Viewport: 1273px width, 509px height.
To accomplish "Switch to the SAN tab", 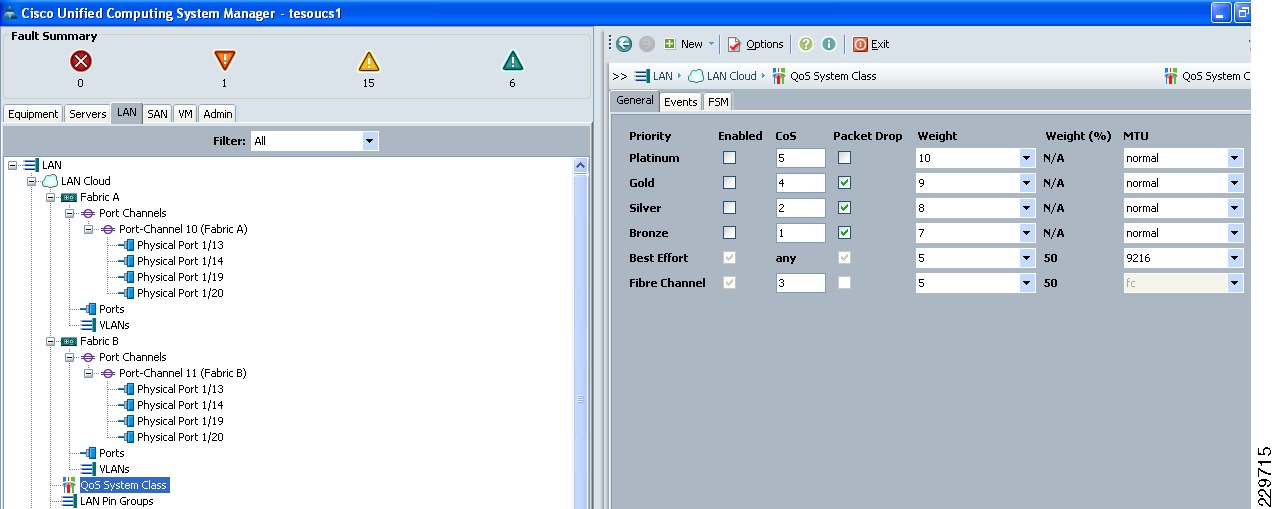I will [157, 114].
